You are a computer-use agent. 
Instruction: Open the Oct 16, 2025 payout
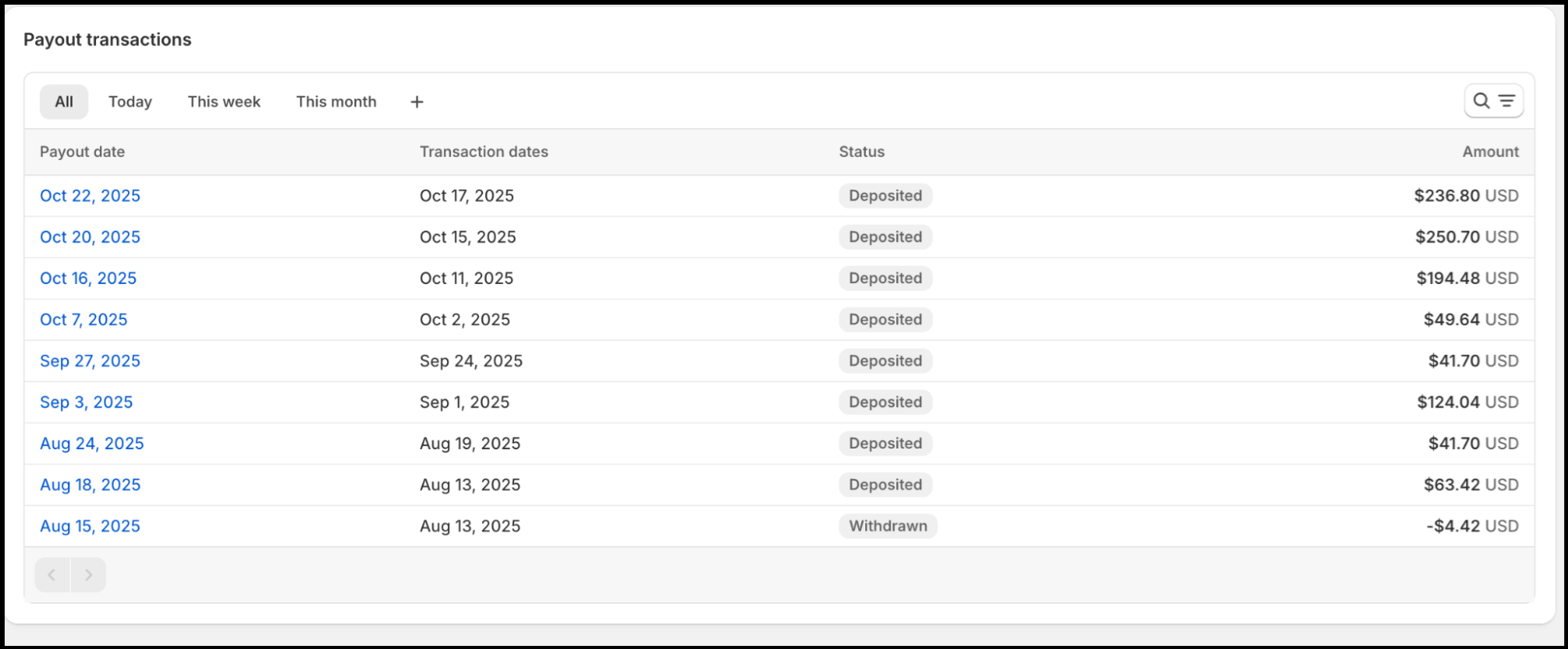click(x=88, y=278)
